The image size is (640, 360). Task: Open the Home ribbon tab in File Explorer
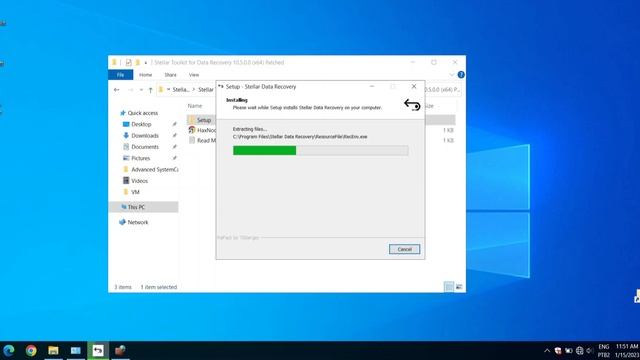[x=145, y=75]
